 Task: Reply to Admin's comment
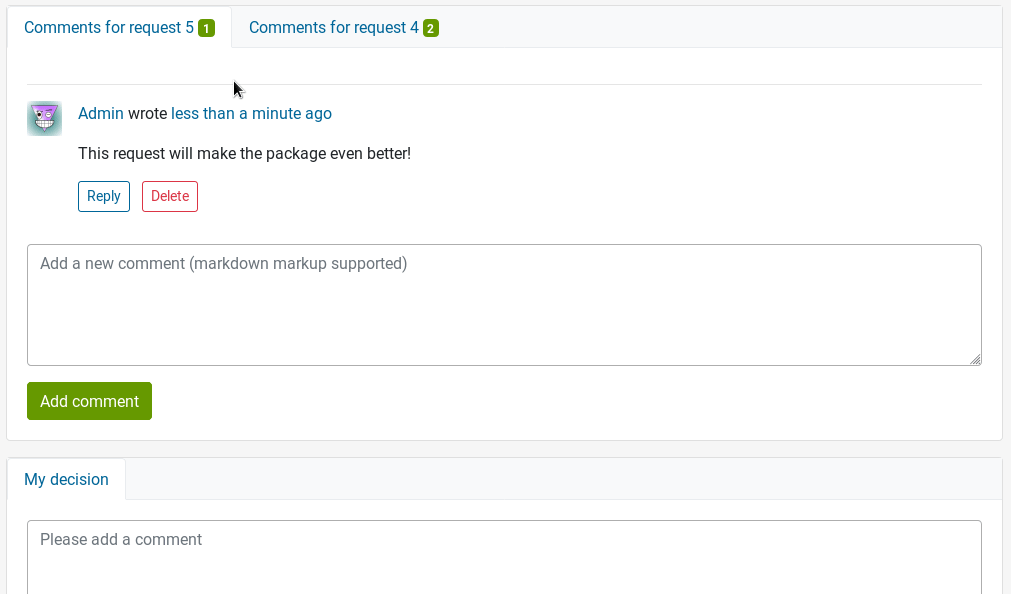click(103, 196)
